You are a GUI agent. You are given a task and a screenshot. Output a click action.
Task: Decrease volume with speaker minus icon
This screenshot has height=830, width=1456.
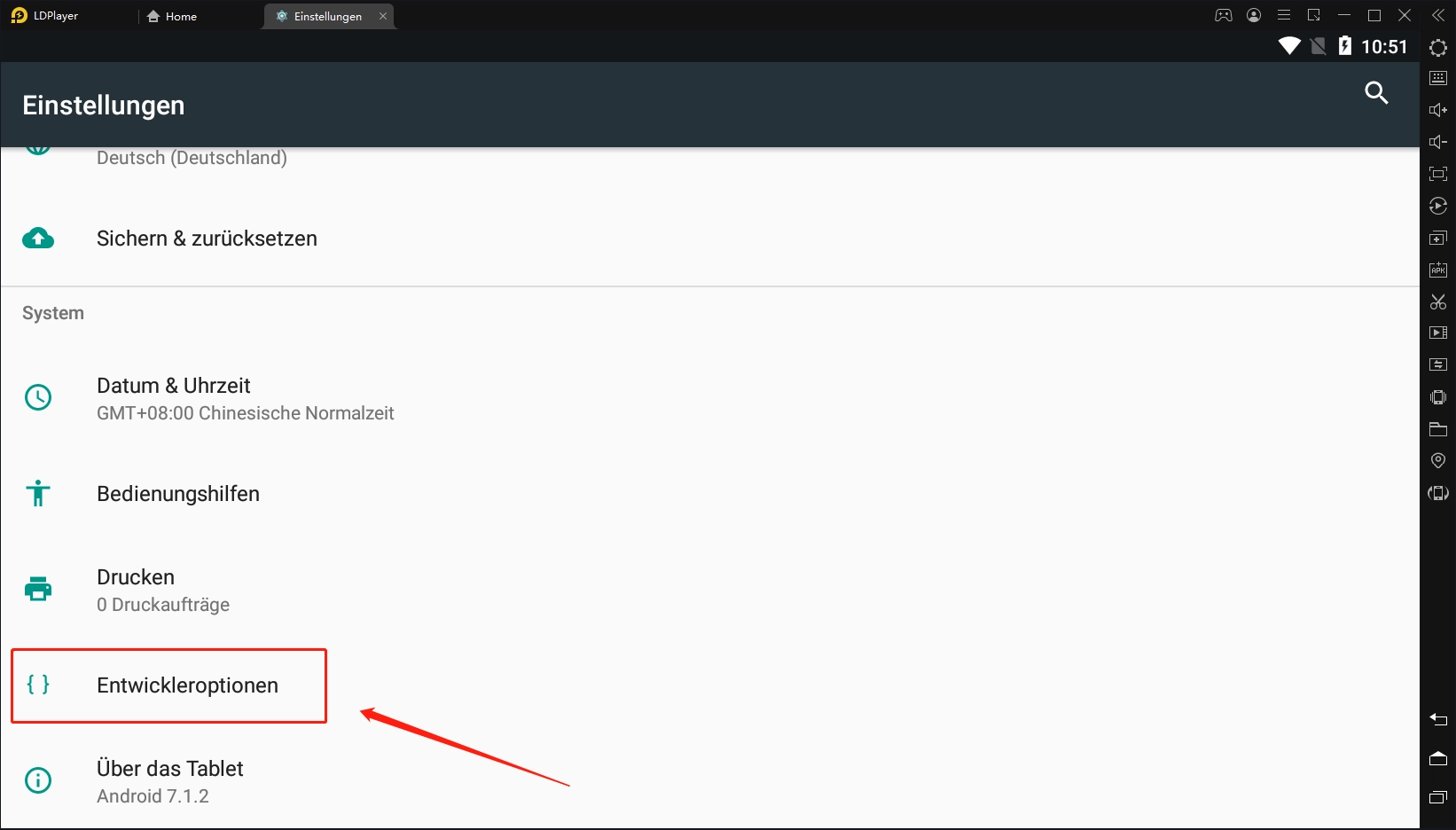[x=1438, y=142]
